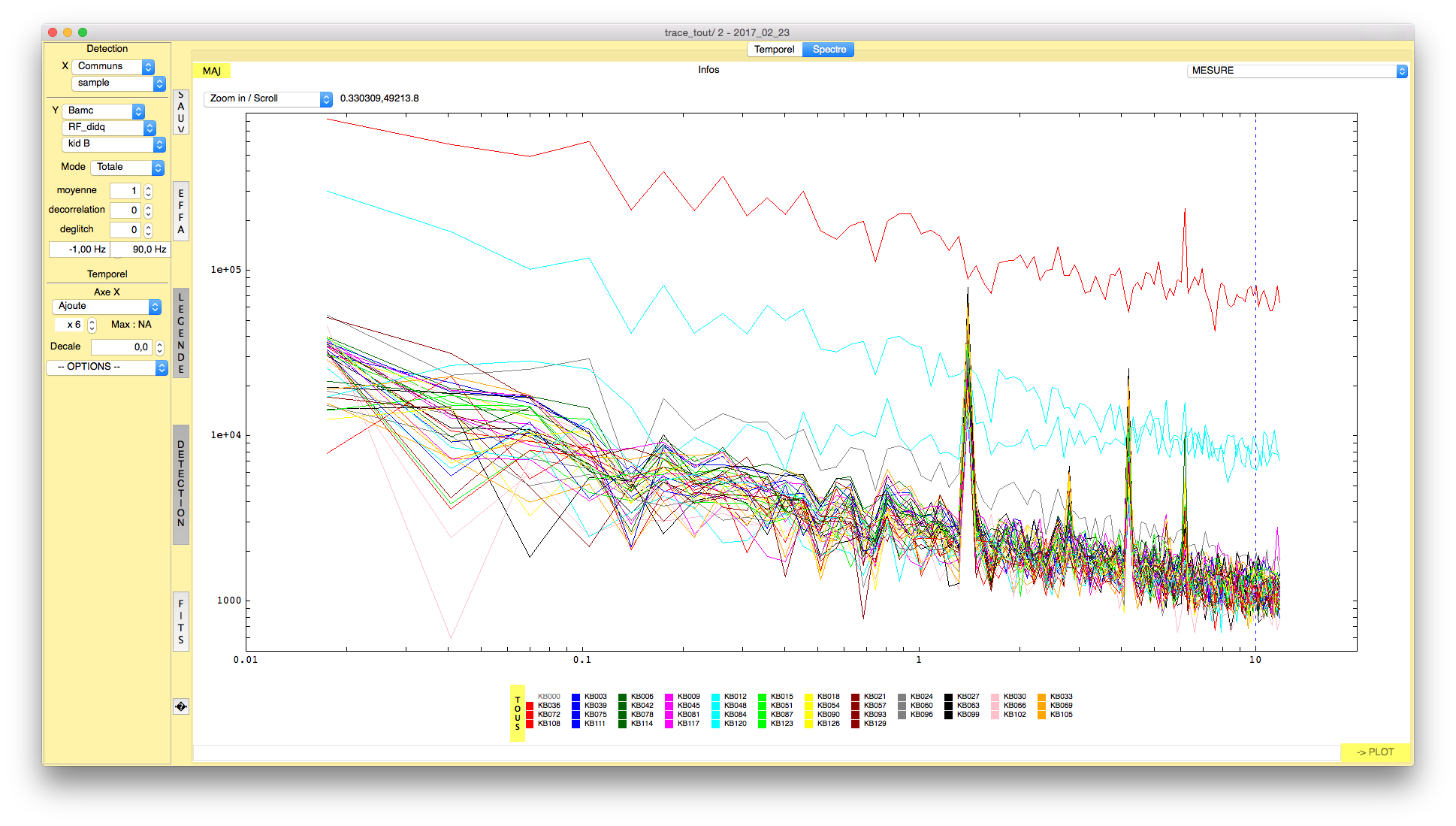This screenshot has height=826, width=1456.
Task: Click the question mark icon button
Action: [180, 706]
